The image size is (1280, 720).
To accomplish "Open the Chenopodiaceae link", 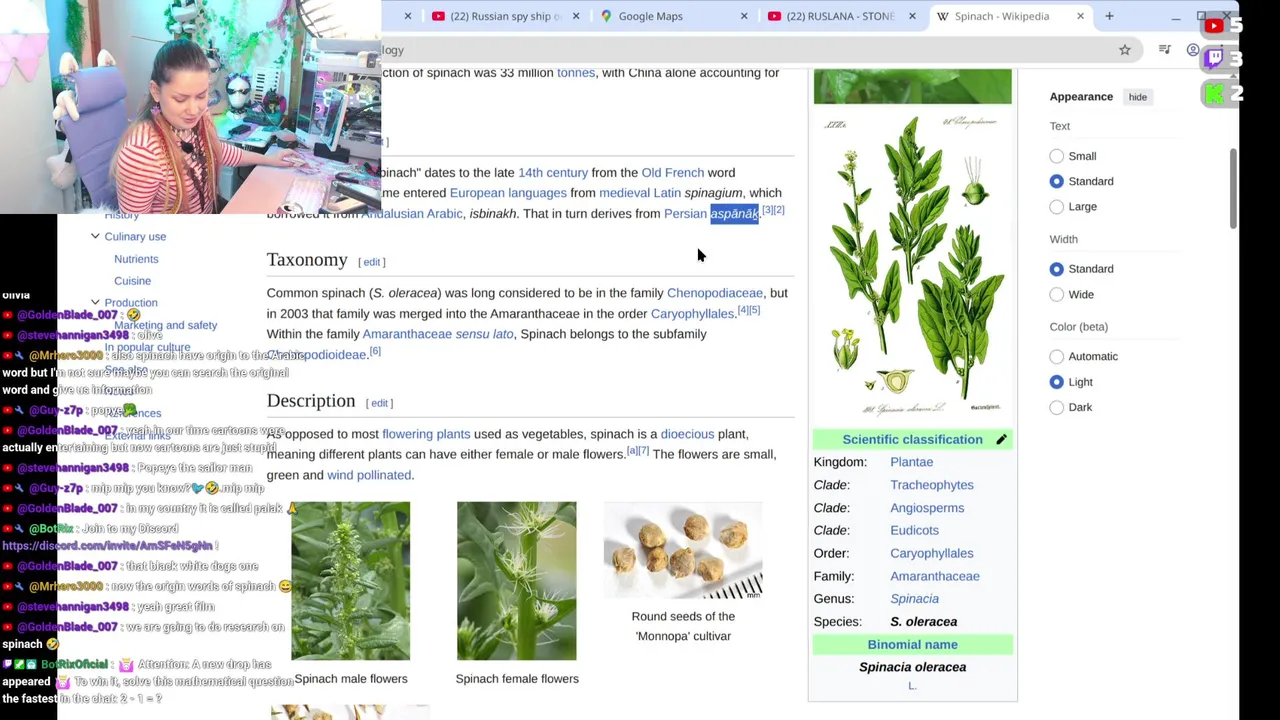I will pos(714,293).
